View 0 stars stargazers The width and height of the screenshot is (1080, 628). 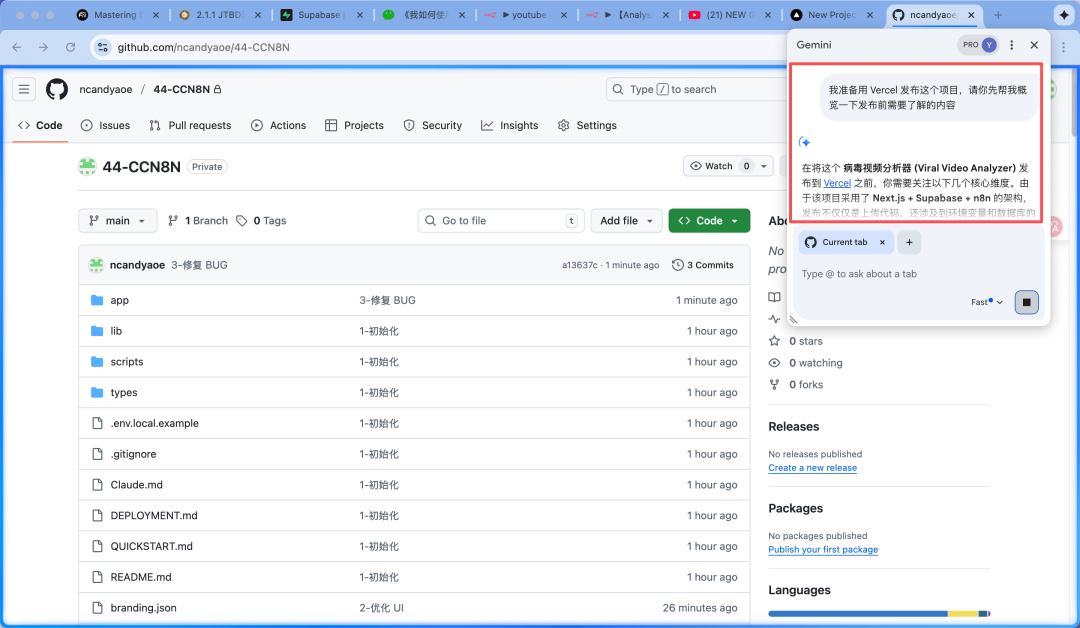tap(805, 342)
